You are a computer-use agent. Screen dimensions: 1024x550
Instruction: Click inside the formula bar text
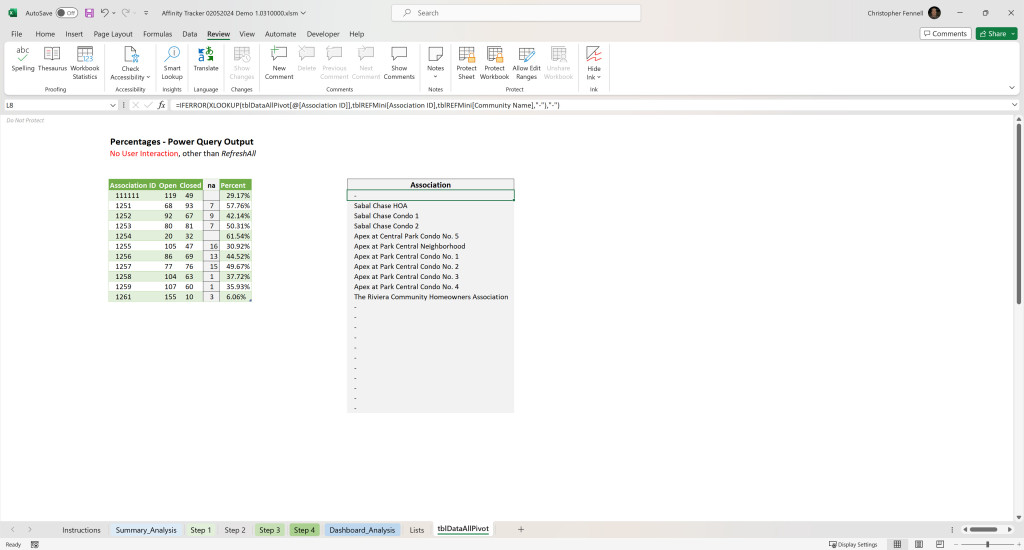[367, 105]
